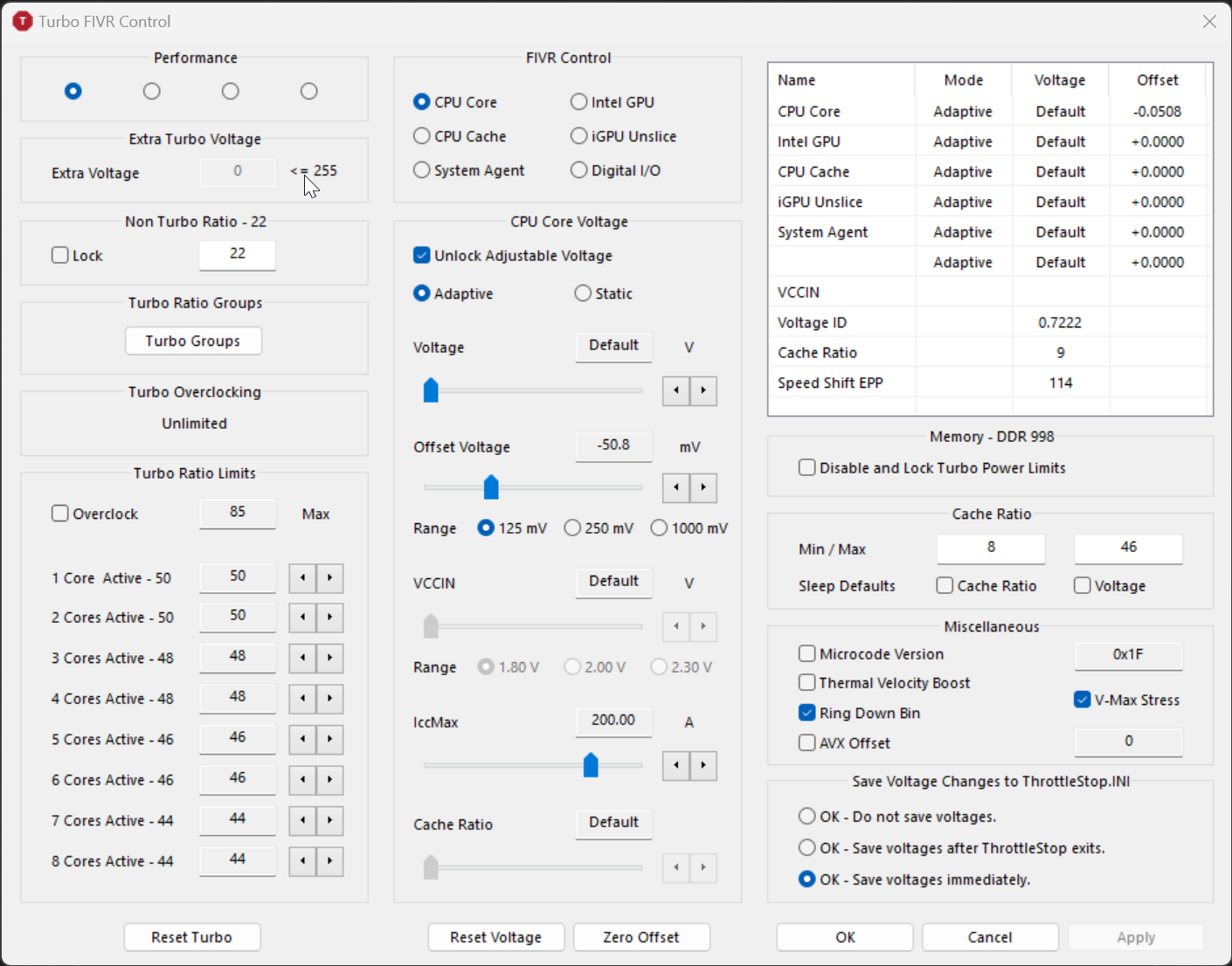
Task: Enable Disable and Lock Turbo Power Limits
Action: pos(807,468)
